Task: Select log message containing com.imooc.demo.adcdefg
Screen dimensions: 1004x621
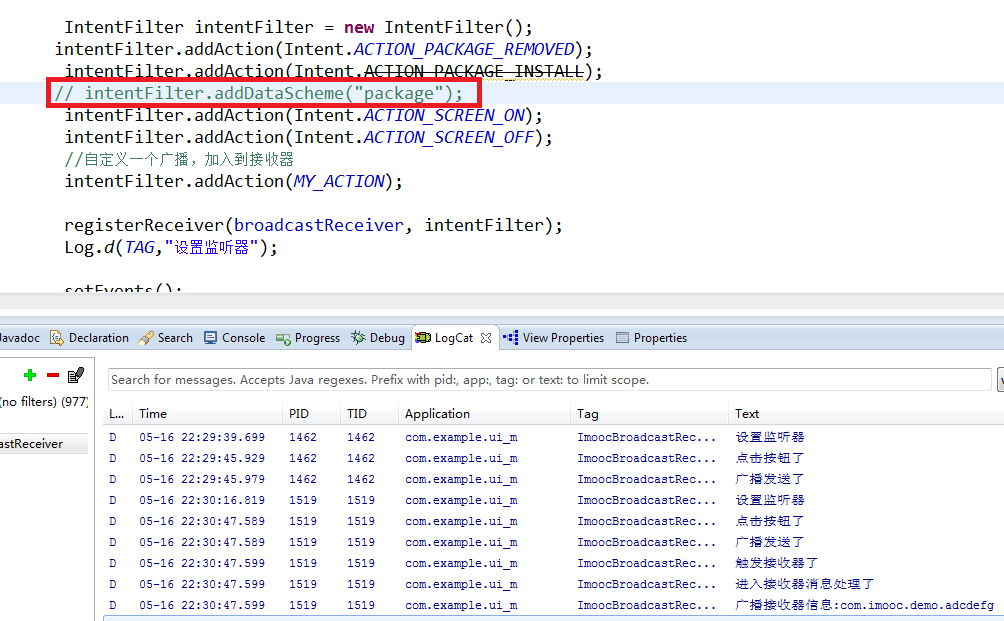Action: tap(864, 605)
